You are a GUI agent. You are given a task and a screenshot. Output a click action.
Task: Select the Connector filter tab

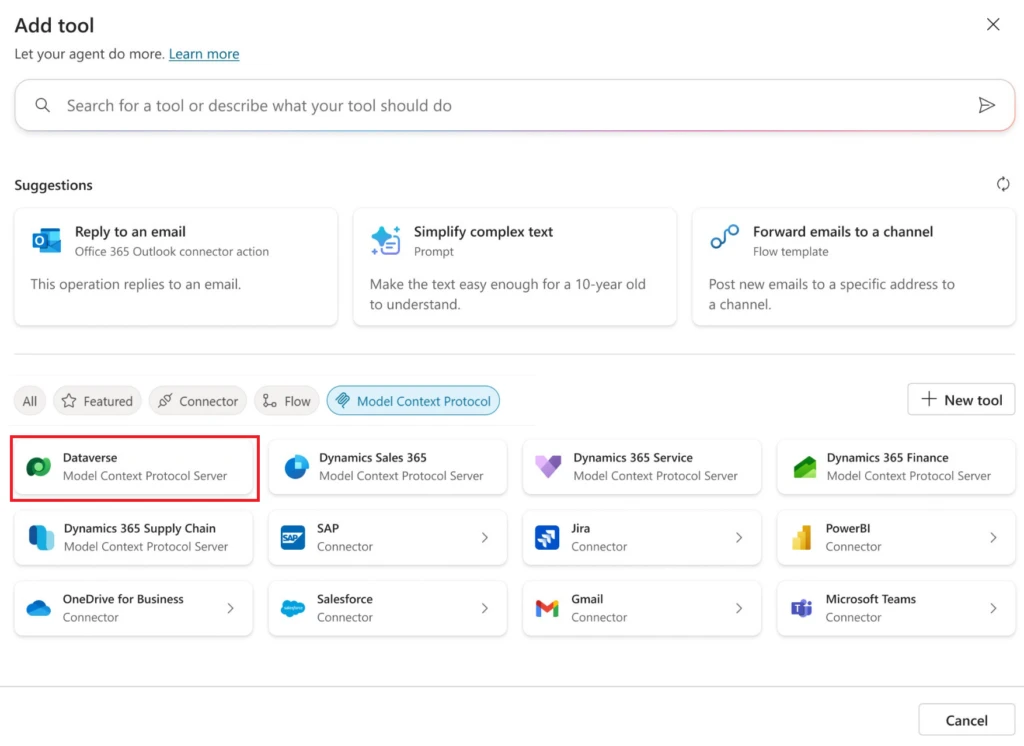(198, 401)
